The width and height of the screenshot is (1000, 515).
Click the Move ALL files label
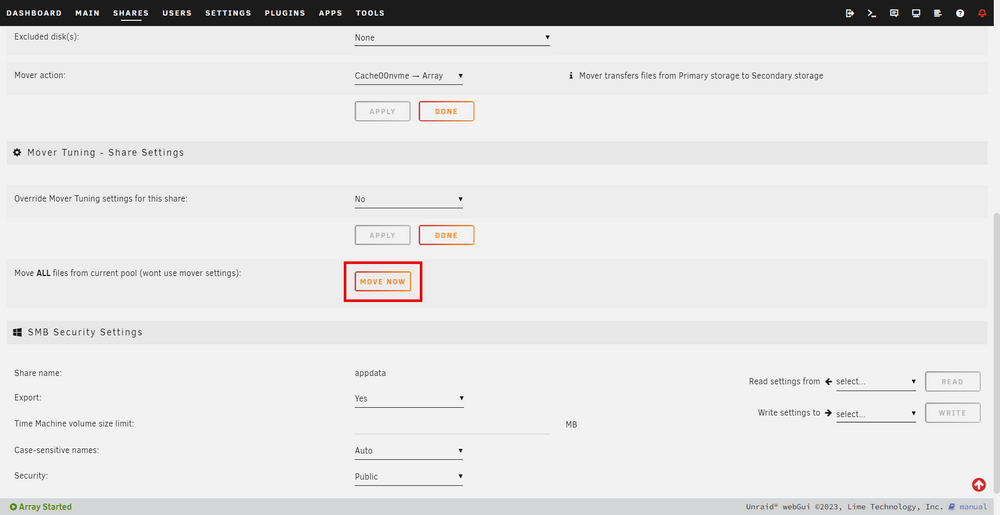click(x=128, y=273)
